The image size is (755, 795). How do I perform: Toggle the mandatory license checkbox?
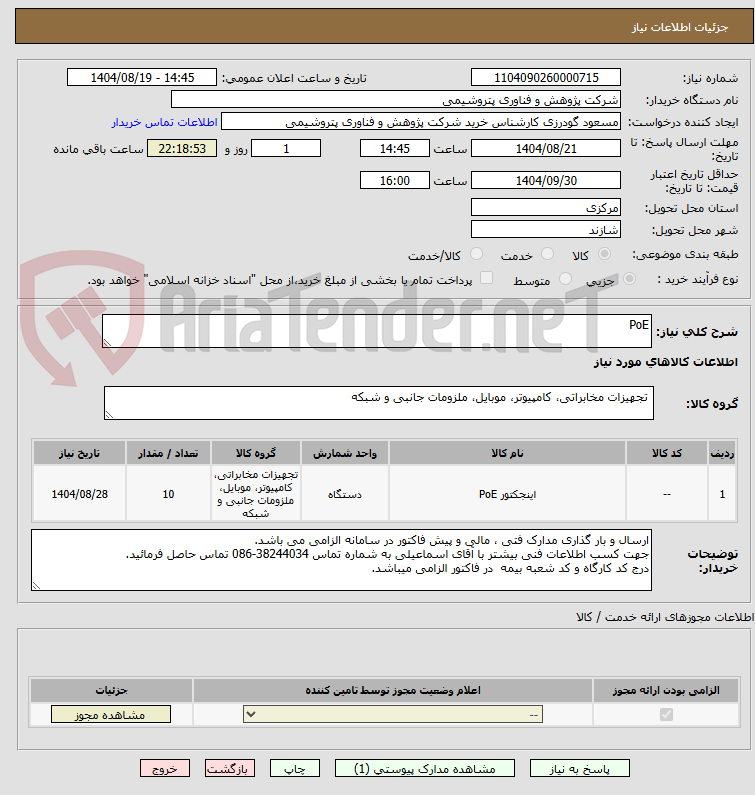click(x=666, y=714)
